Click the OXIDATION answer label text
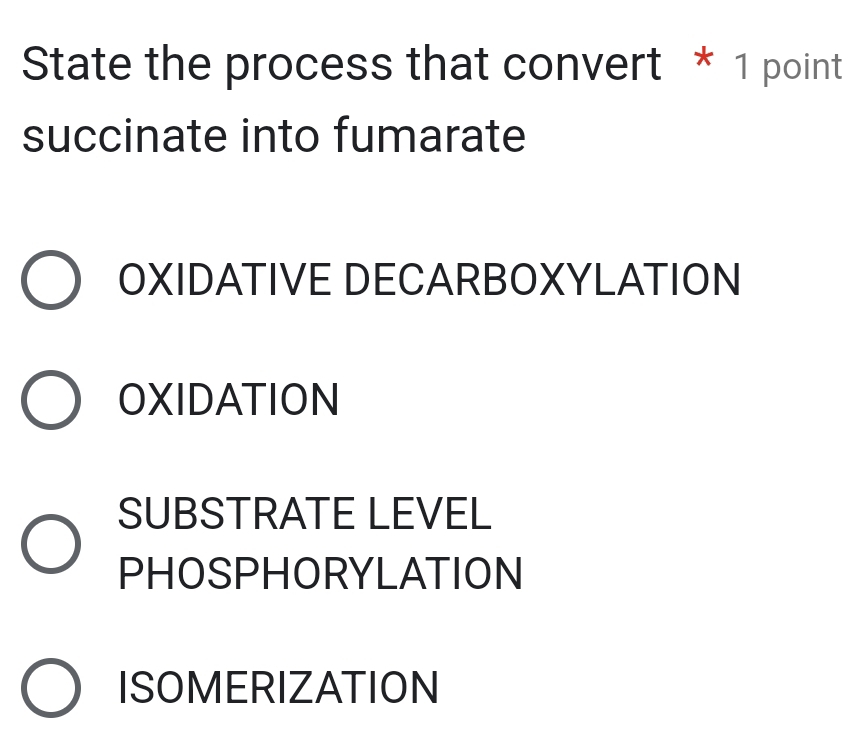The height and width of the screenshot is (756, 853). (x=229, y=399)
